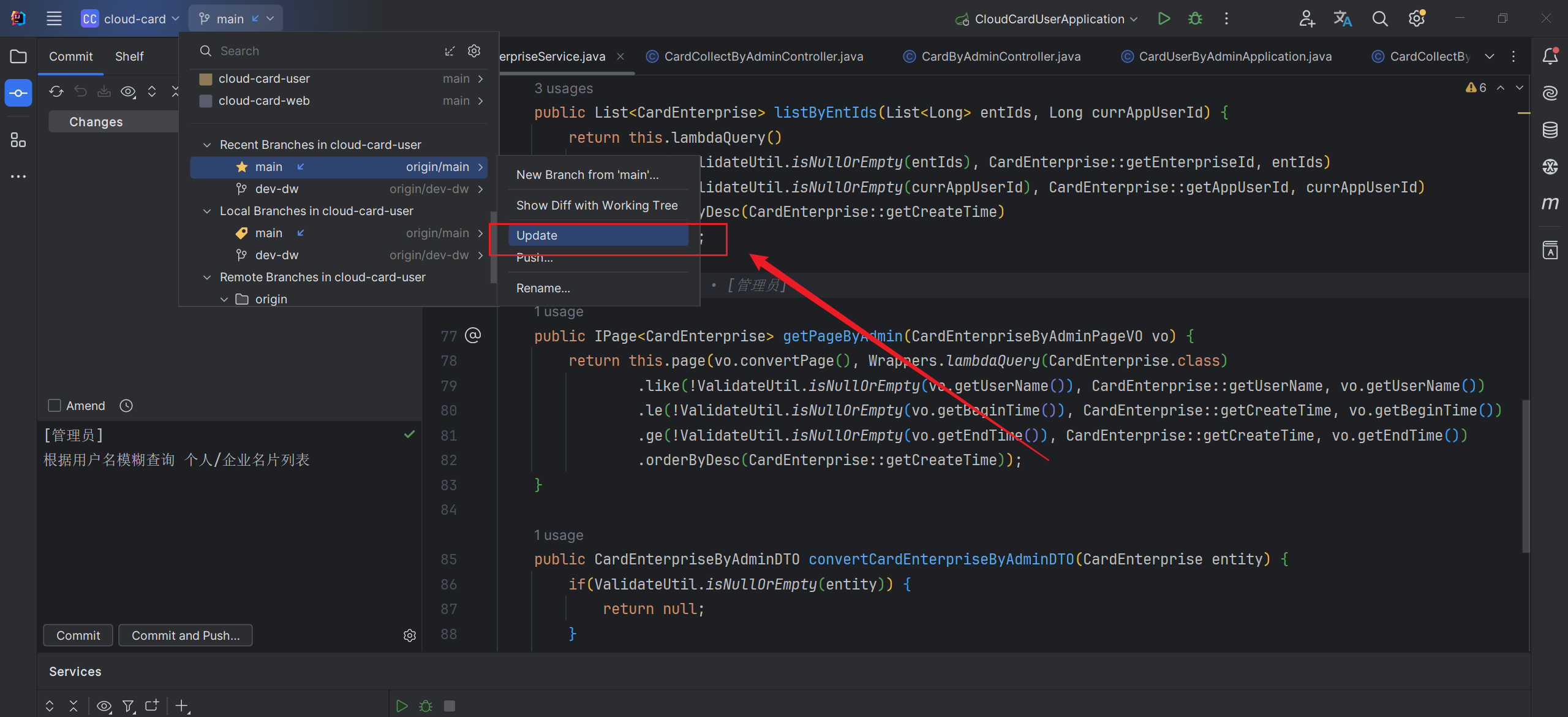Screen dimensions: 1568x717
Task: Click the branches popup scrollbar
Action: (x=493, y=247)
